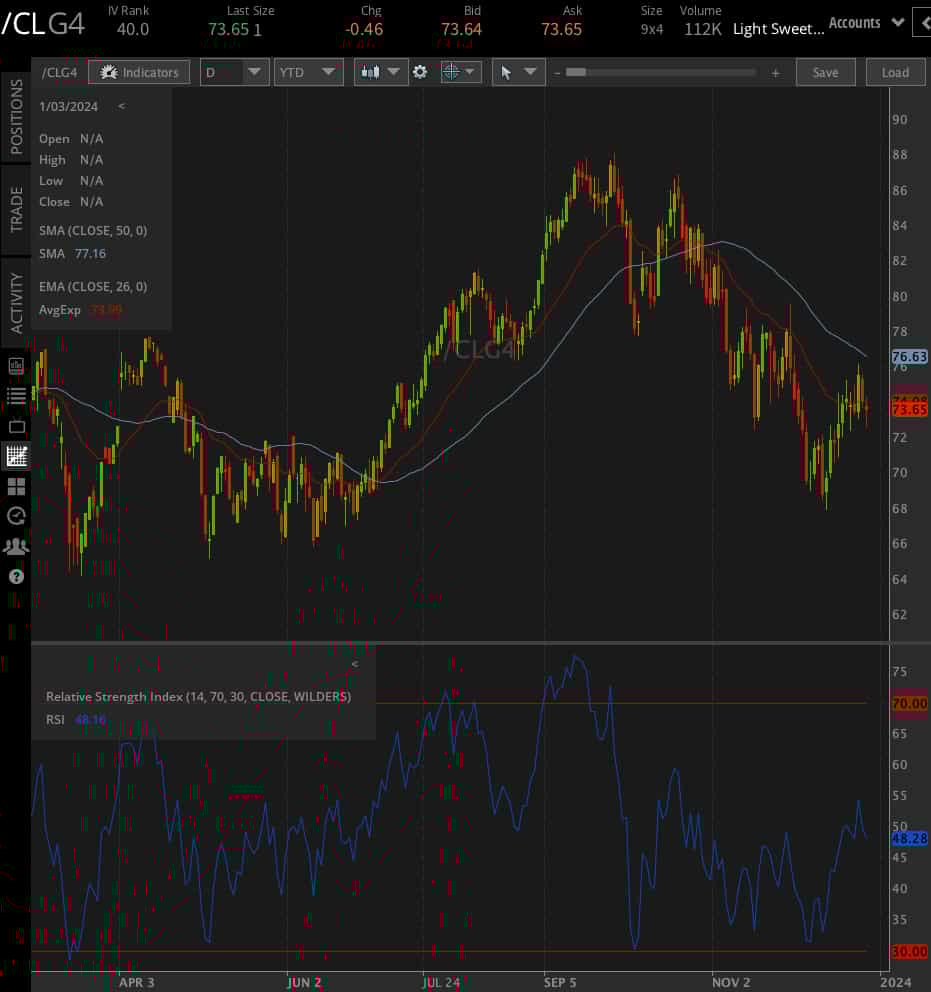Image resolution: width=931 pixels, height=992 pixels.
Task: Open help with the question mark icon
Action: pyautogui.click(x=15, y=576)
